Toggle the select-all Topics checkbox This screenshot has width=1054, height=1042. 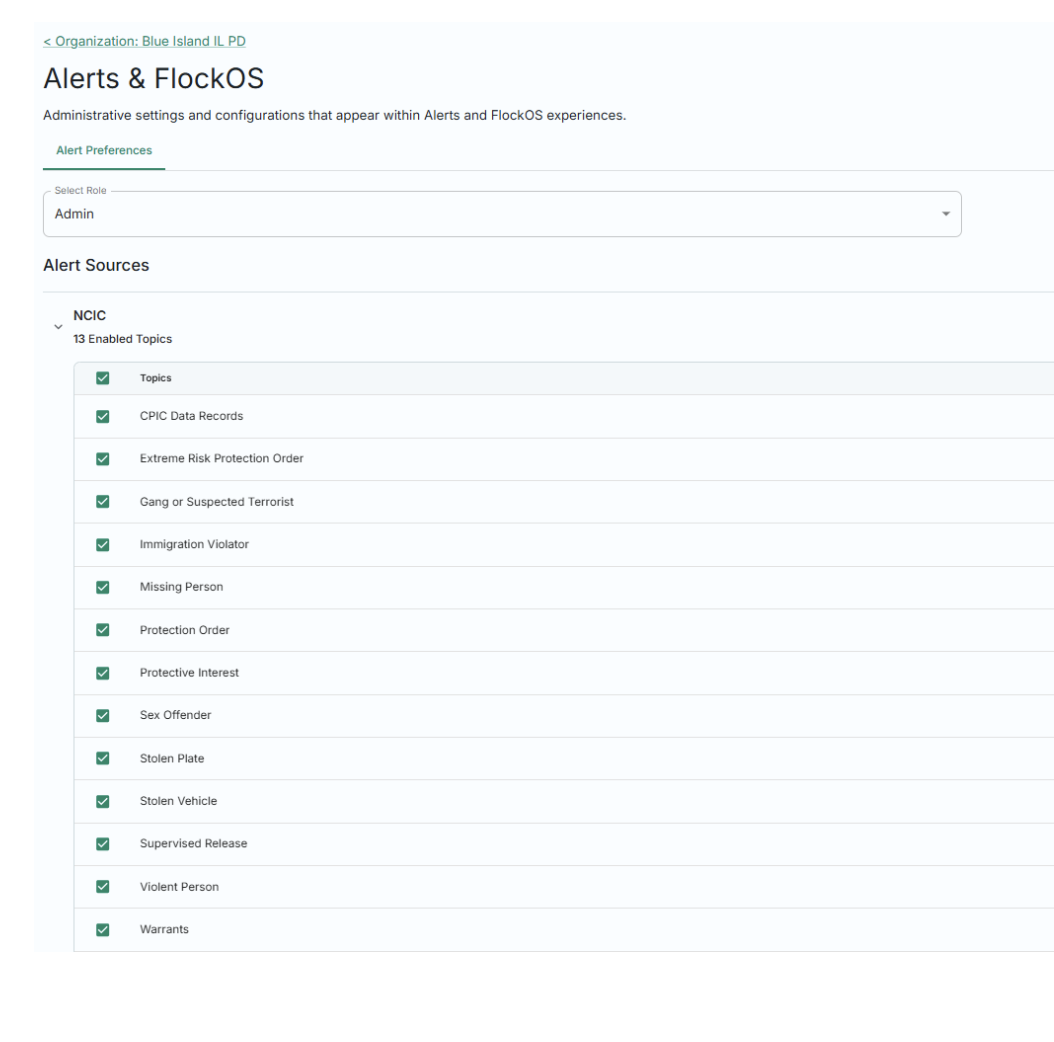103,378
